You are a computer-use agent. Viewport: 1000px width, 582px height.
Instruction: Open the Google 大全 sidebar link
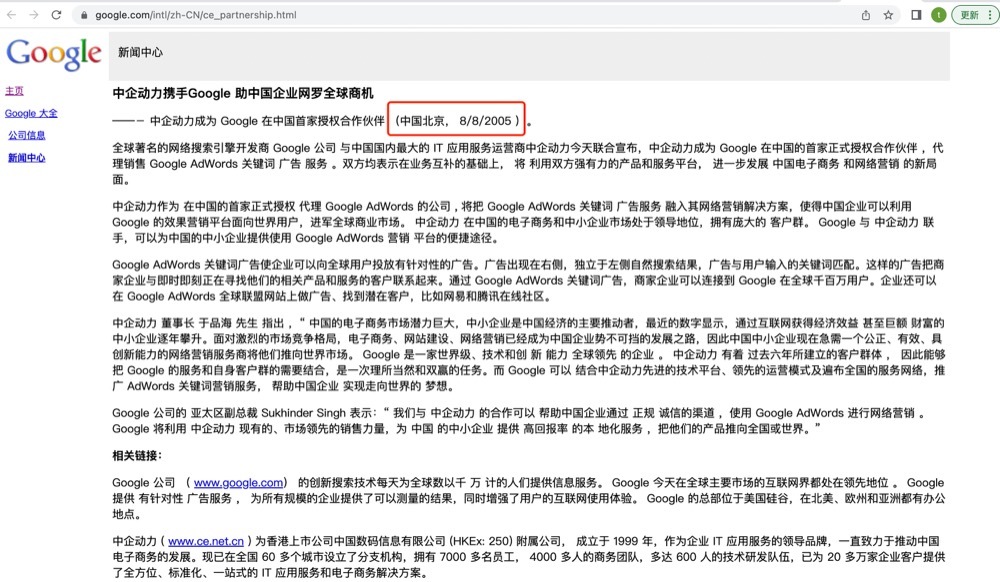pos(31,113)
